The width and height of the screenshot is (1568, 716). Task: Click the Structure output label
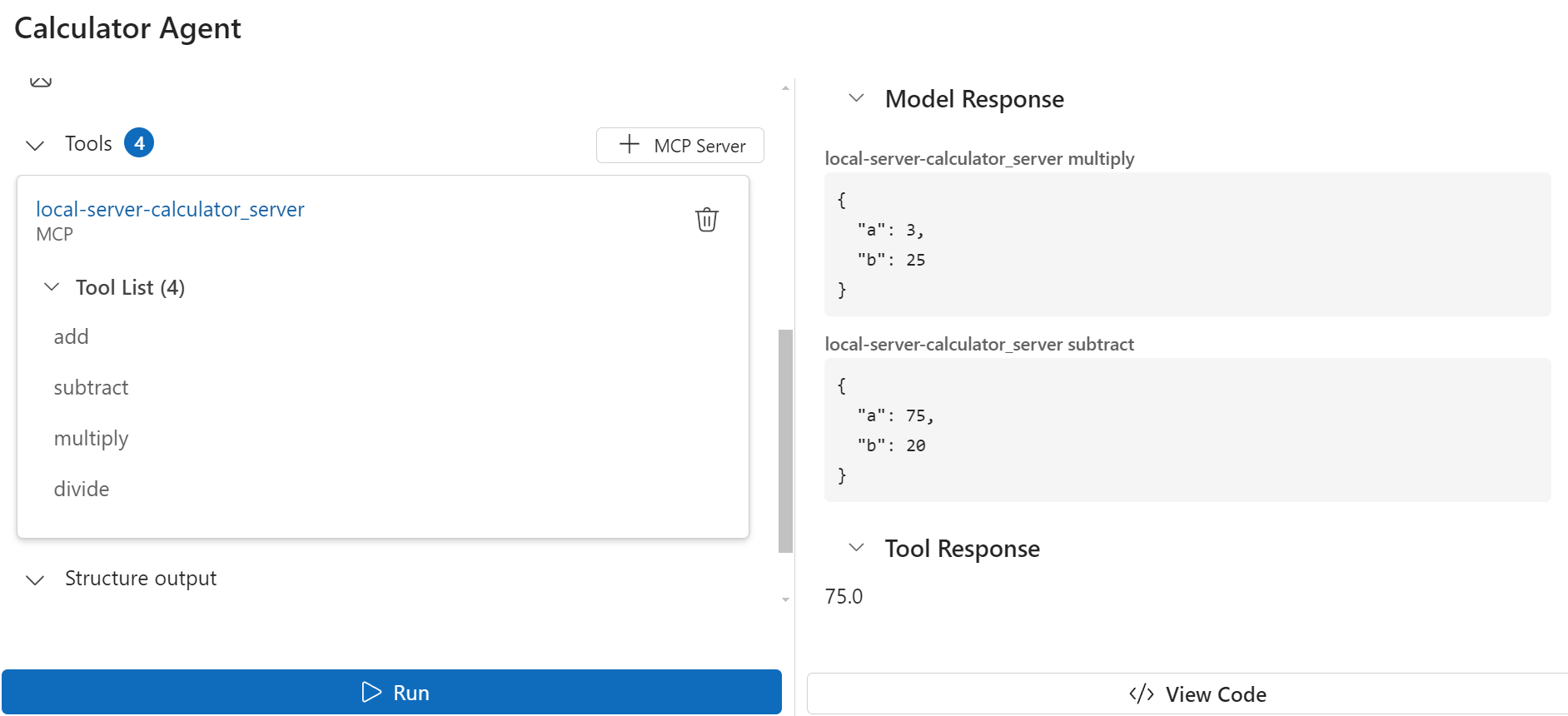[x=141, y=579]
